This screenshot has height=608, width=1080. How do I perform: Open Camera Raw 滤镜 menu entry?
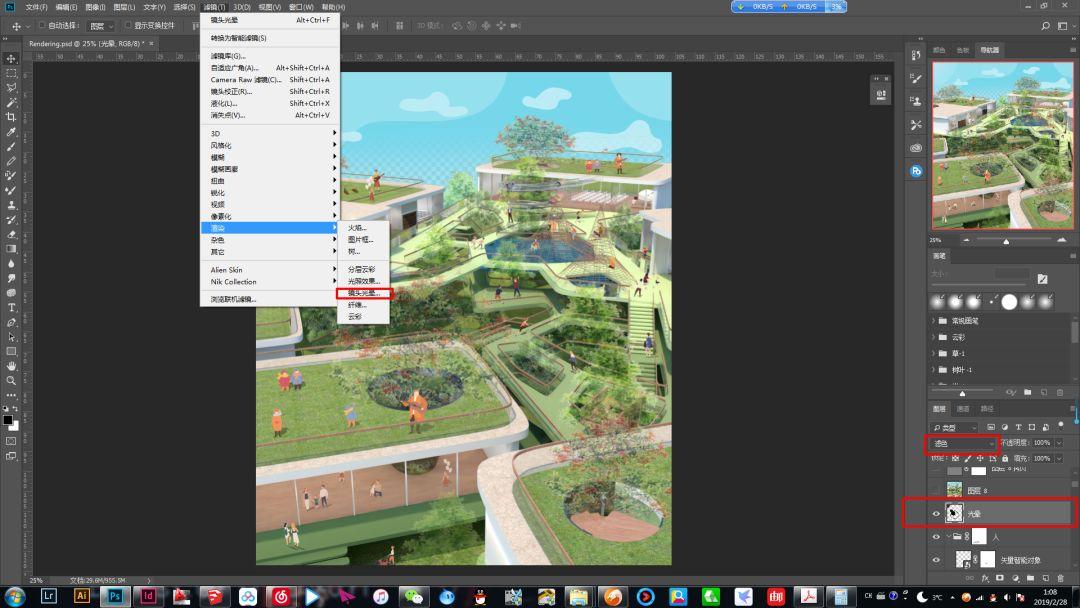tap(270, 80)
